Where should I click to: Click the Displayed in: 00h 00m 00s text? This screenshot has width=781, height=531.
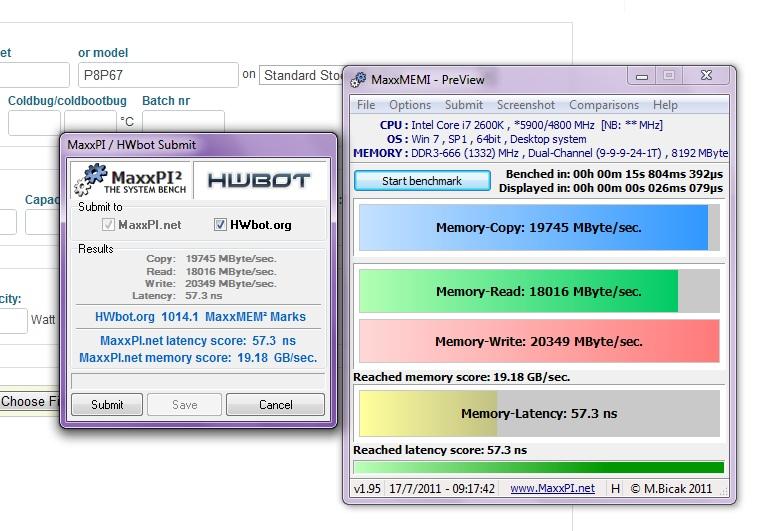(611, 188)
